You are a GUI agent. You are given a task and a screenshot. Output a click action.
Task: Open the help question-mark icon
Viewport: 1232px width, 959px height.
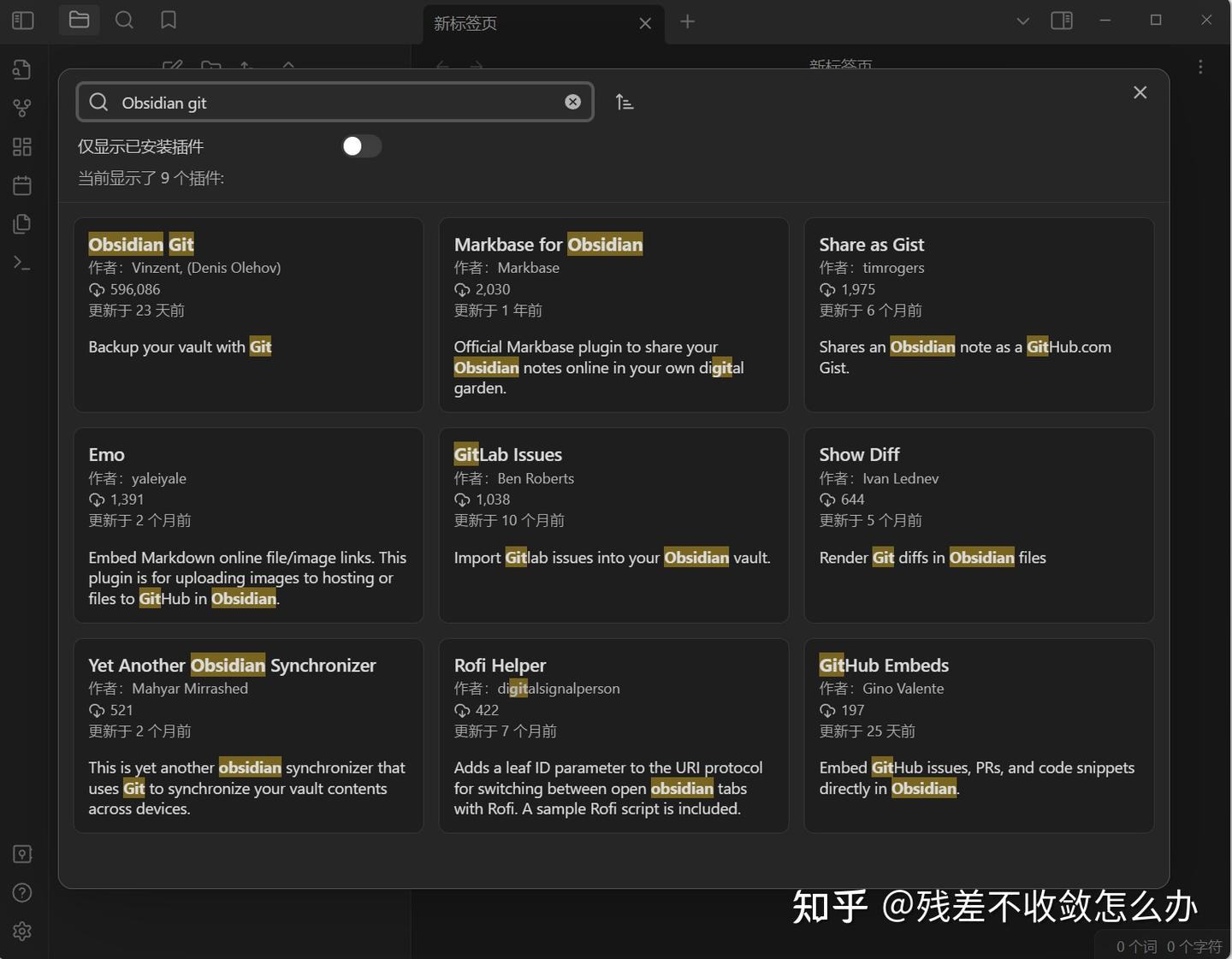(21, 892)
